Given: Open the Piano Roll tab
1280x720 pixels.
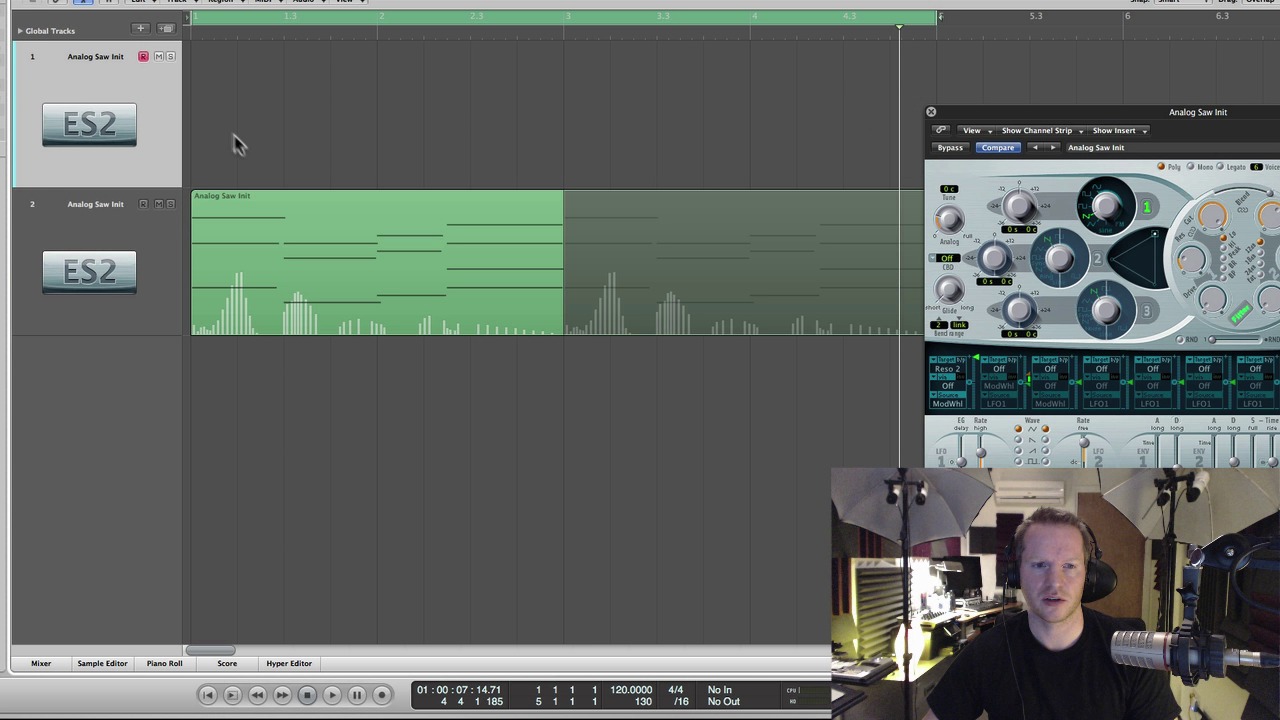Looking at the screenshot, I should [164, 663].
